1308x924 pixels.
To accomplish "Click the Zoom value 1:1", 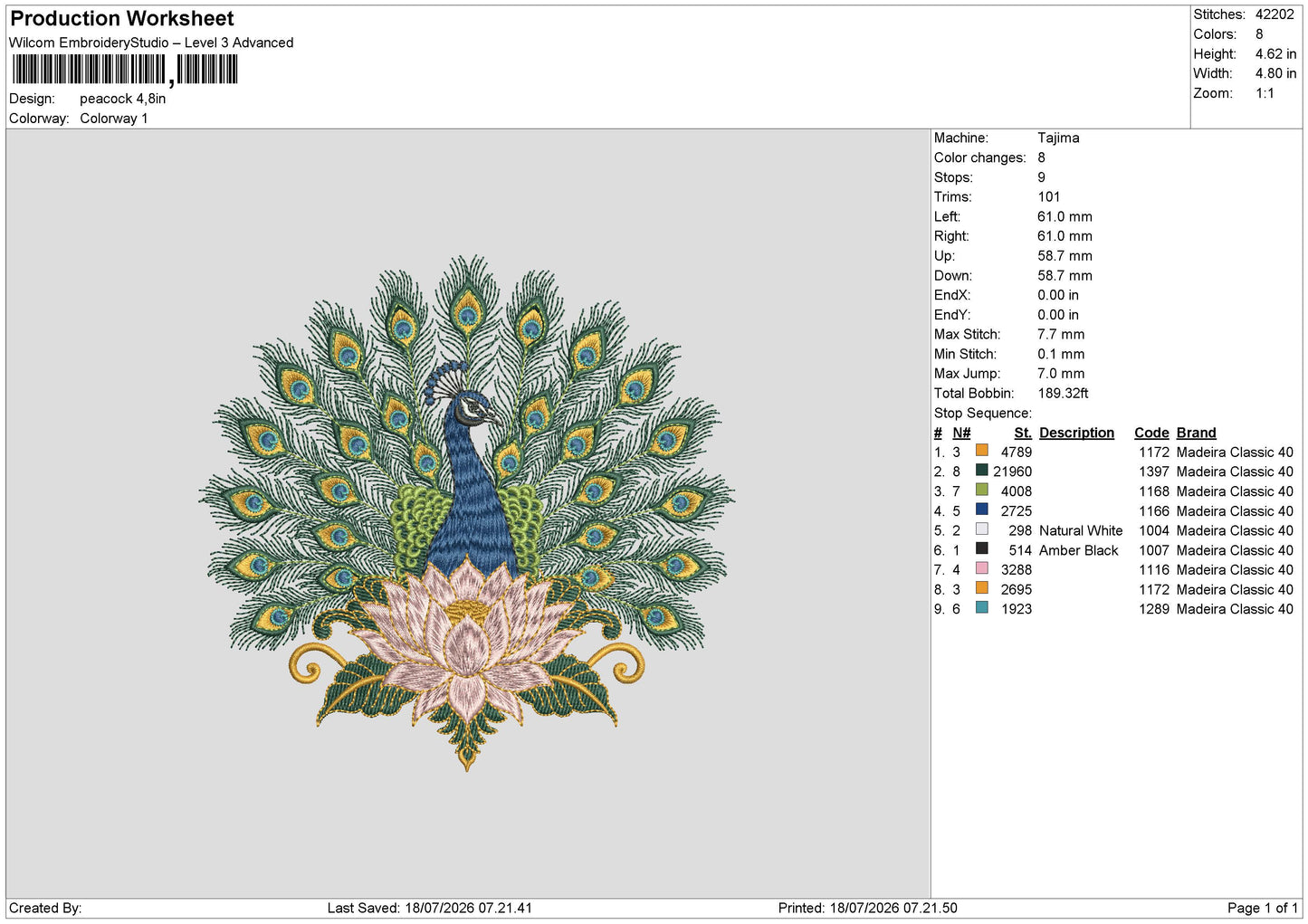I will (1265, 93).
